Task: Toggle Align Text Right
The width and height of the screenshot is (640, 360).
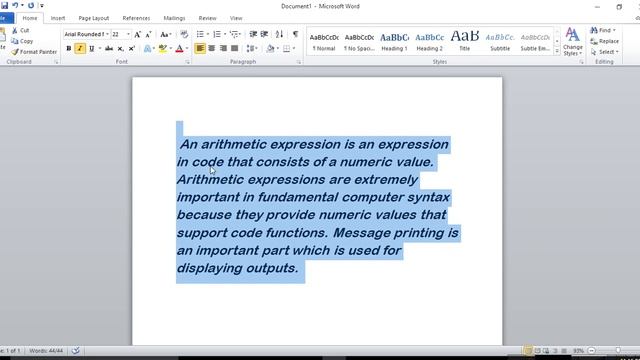Action: (x=223, y=49)
